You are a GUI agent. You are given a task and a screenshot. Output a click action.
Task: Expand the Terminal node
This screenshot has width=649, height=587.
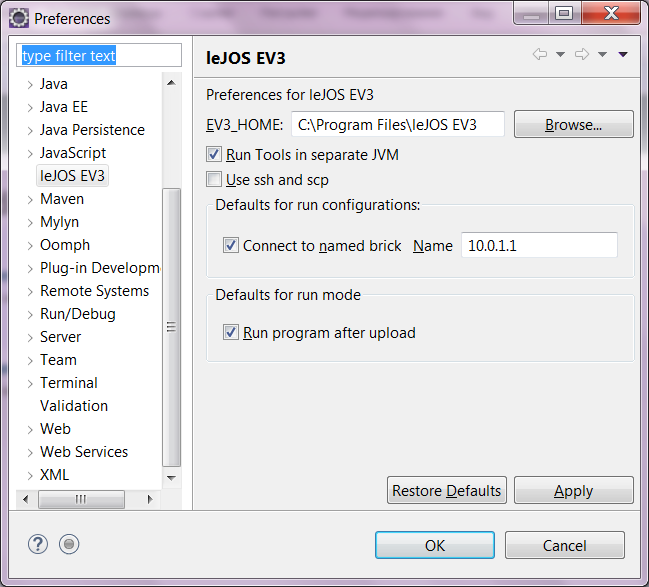(30, 383)
